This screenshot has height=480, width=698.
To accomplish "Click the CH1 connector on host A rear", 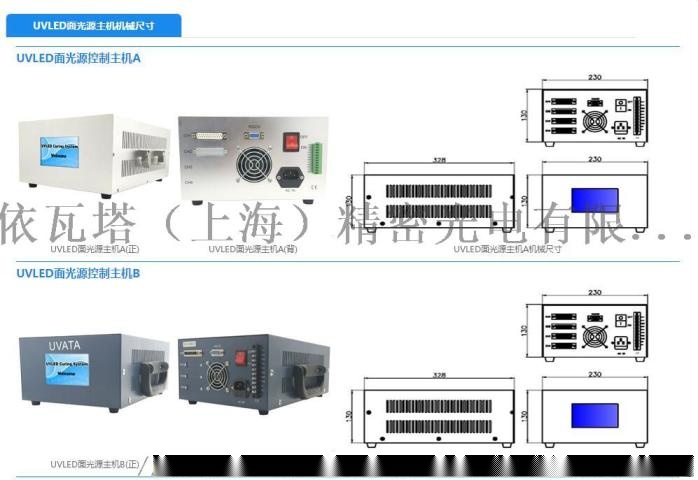I will [x=211, y=135].
